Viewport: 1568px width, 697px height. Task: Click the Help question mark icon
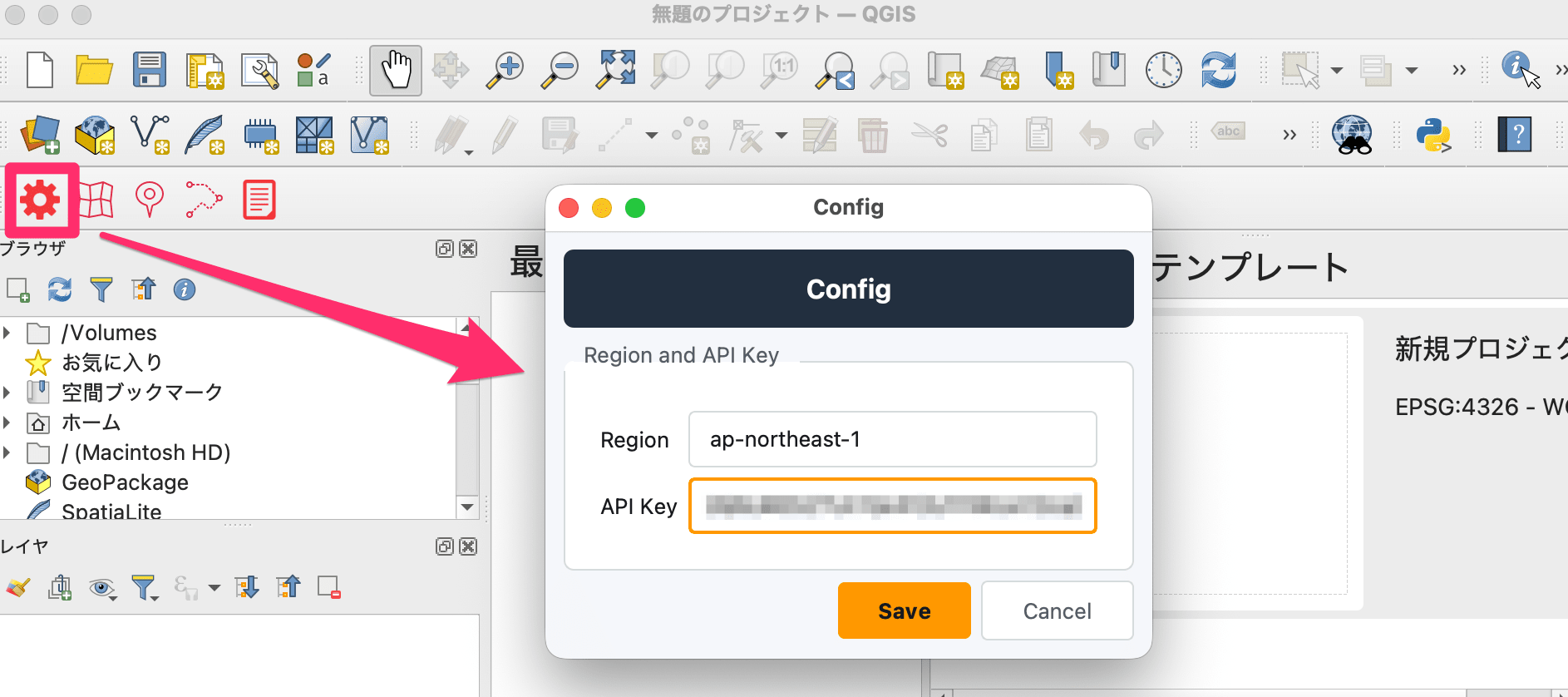(x=1515, y=134)
